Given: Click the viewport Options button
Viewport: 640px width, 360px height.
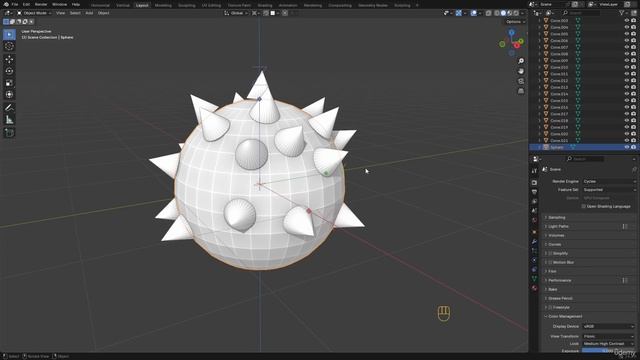Looking at the screenshot, I should [x=515, y=22].
